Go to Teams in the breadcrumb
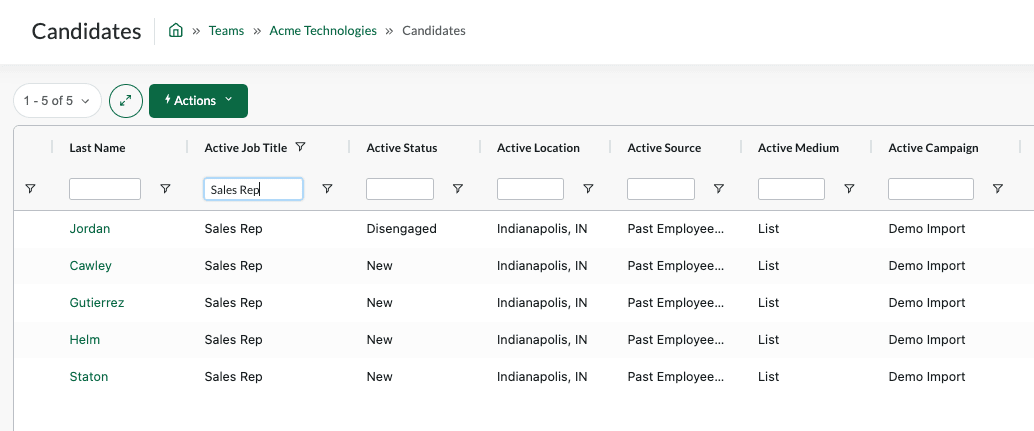 [226, 30]
